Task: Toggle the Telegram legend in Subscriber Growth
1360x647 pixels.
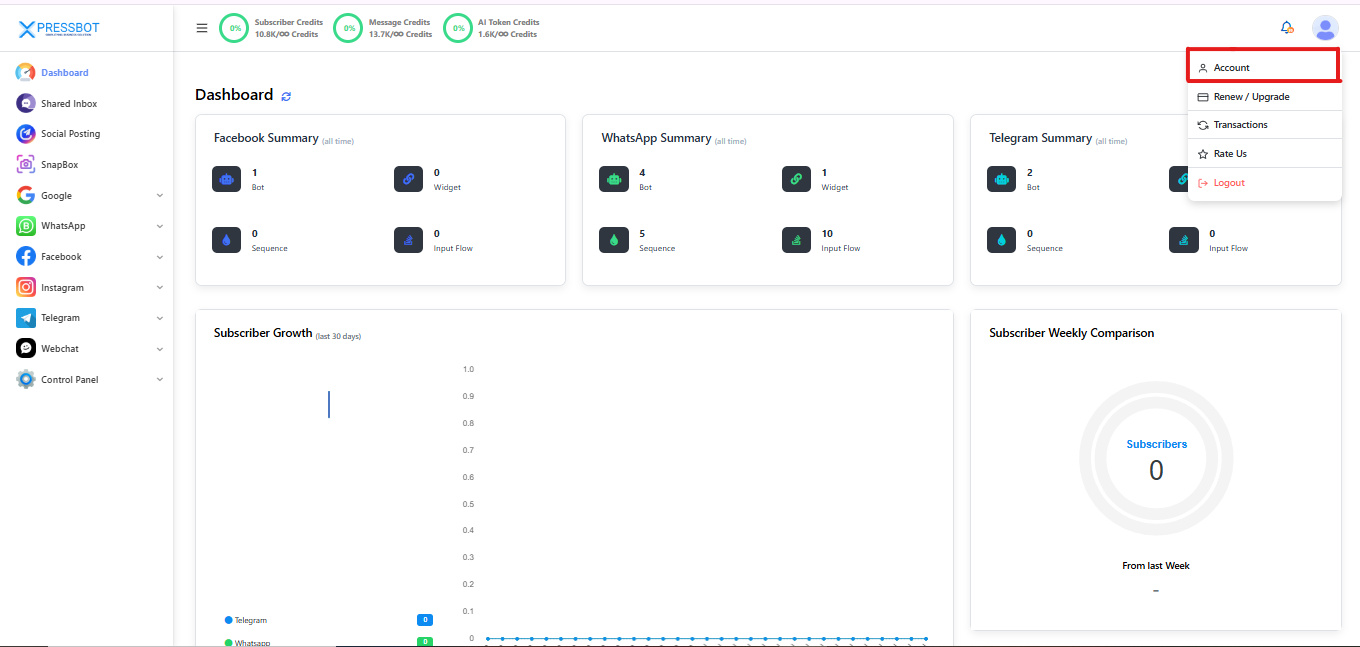Action: (250, 620)
